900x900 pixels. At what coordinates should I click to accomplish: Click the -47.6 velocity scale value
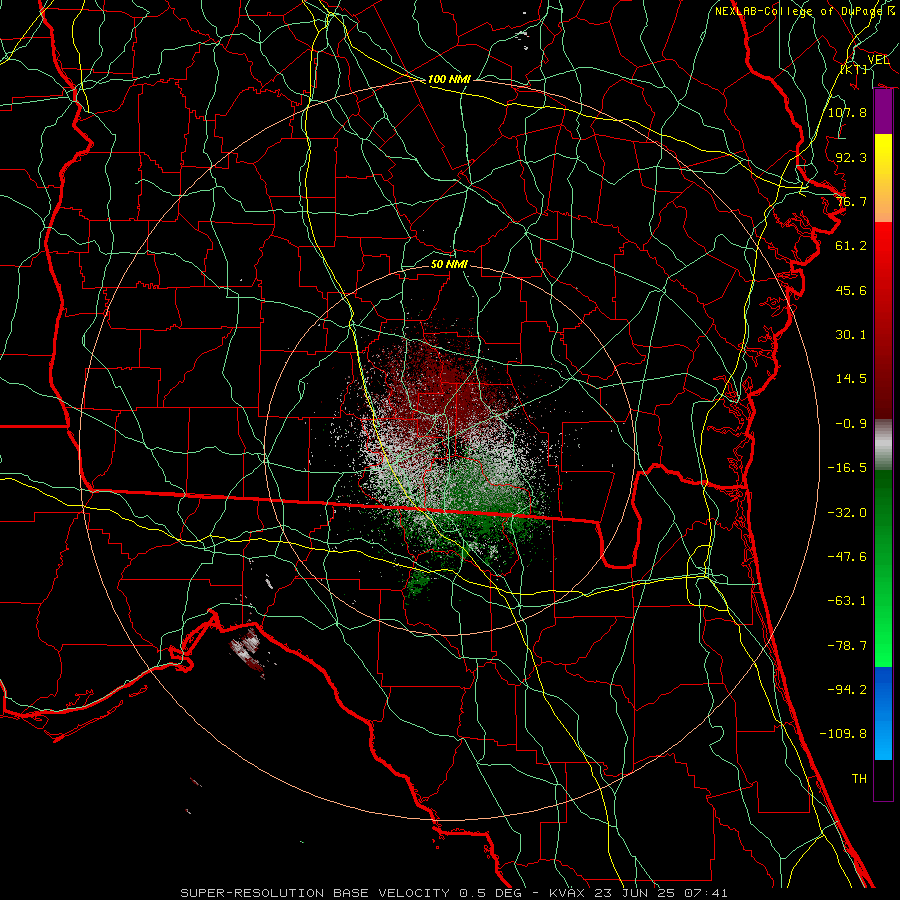pos(847,557)
